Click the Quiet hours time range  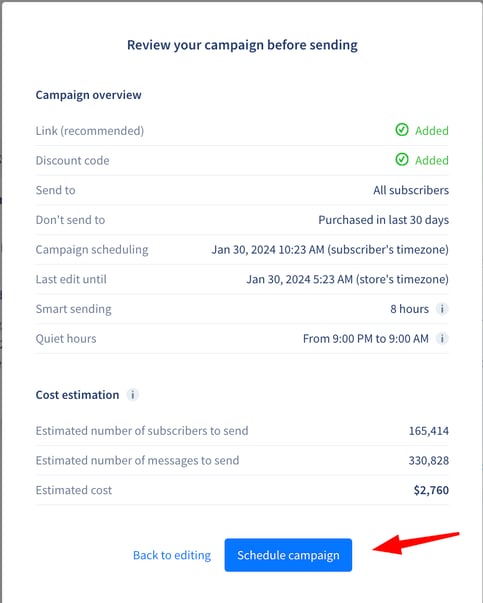[x=365, y=339]
